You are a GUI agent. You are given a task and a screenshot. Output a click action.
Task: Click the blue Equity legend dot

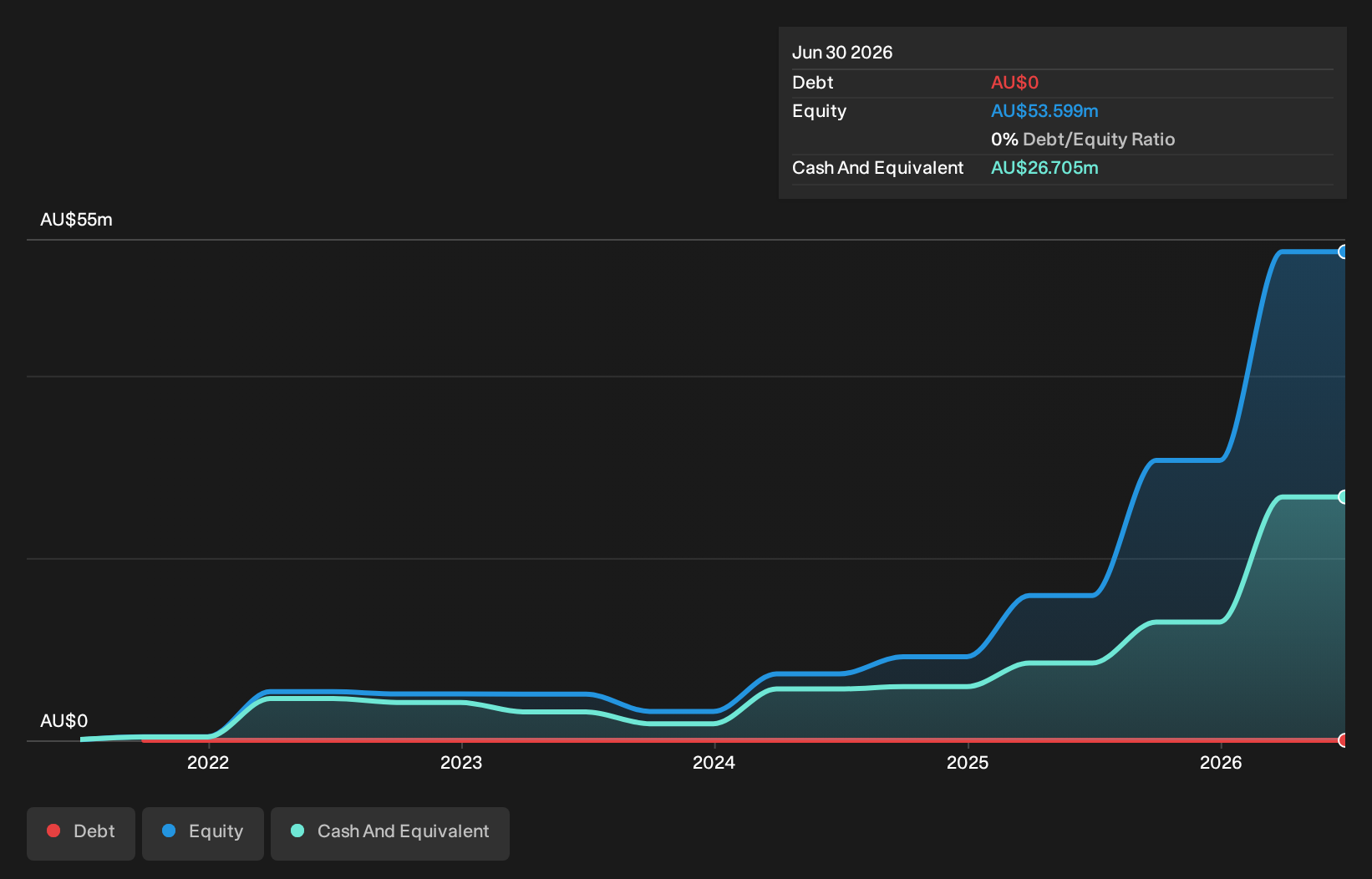tap(169, 831)
